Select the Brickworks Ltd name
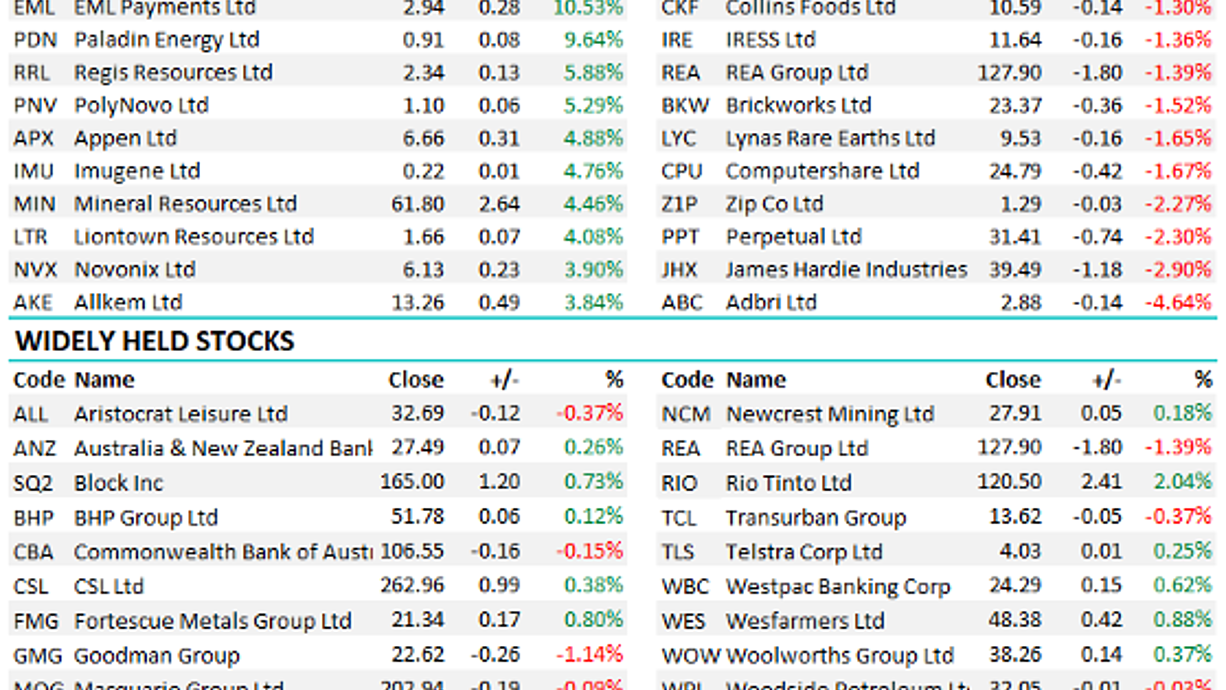Viewport: 1226px width, 690px height. (x=798, y=106)
